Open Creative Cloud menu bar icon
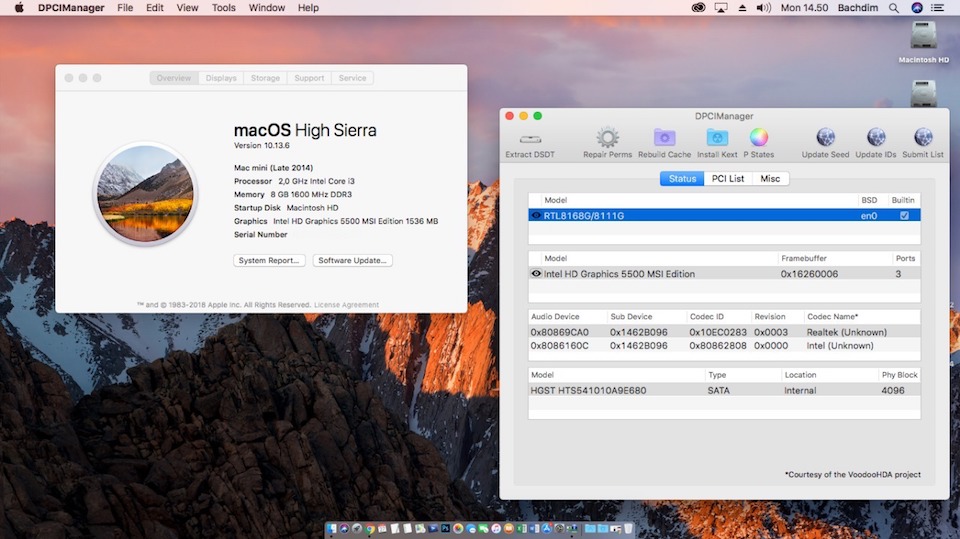The height and width of the screenshot is (539, 960). [x=698, y=8]
